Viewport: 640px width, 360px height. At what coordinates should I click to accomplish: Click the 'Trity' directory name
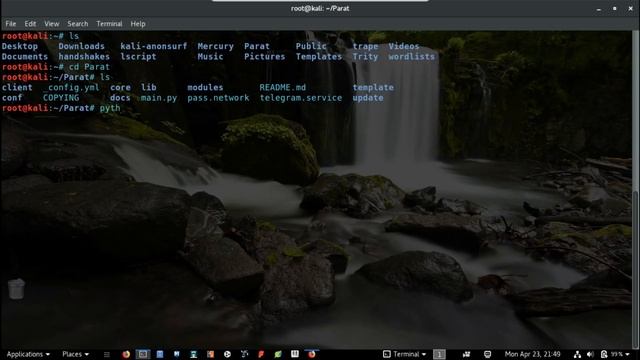(365, 57)
